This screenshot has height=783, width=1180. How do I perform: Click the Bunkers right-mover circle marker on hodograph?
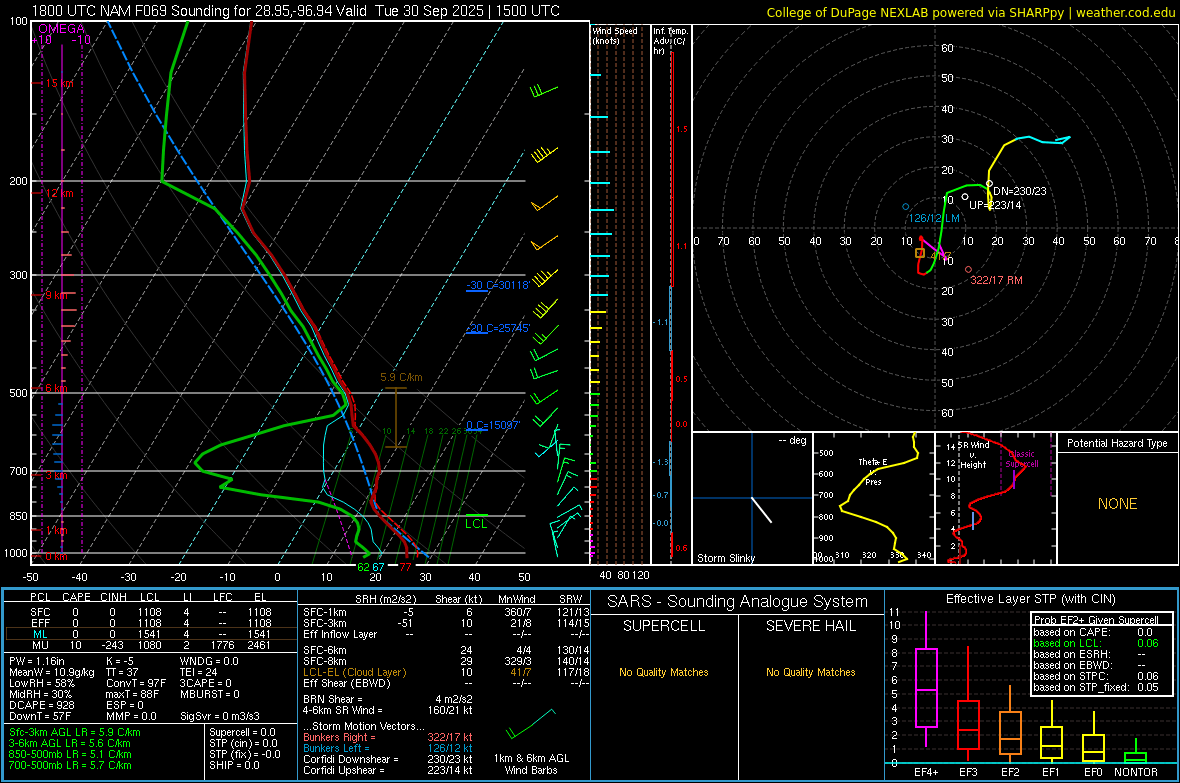pyautogui.click(x=969, y=270)
